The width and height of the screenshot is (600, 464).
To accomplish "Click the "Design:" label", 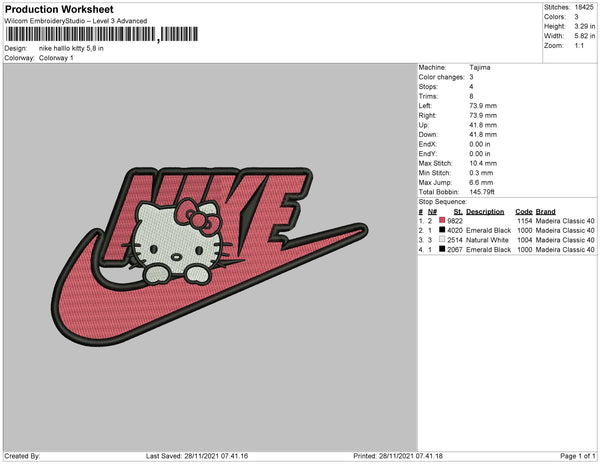I will point(16,48).
